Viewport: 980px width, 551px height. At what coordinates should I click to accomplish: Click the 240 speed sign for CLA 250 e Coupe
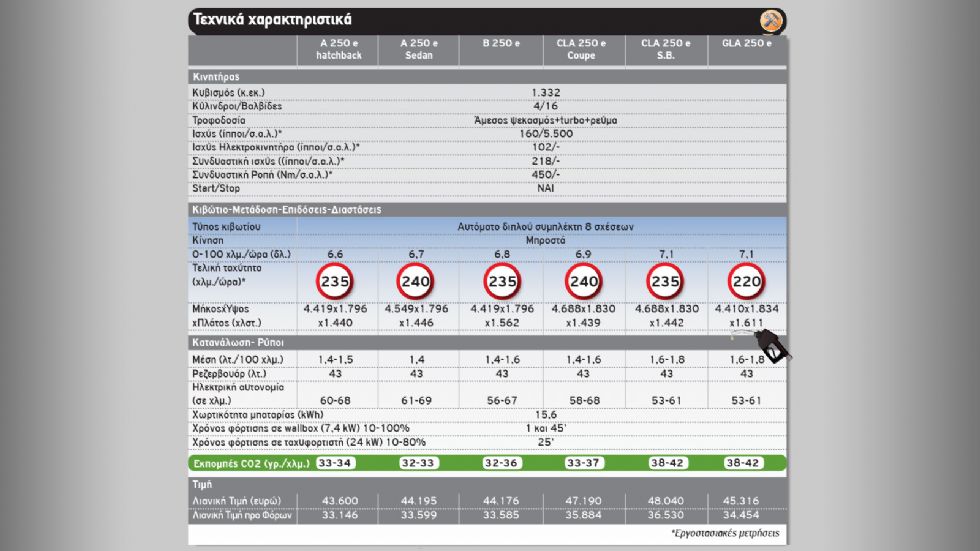pyautogui.click(x=584, y=282)
